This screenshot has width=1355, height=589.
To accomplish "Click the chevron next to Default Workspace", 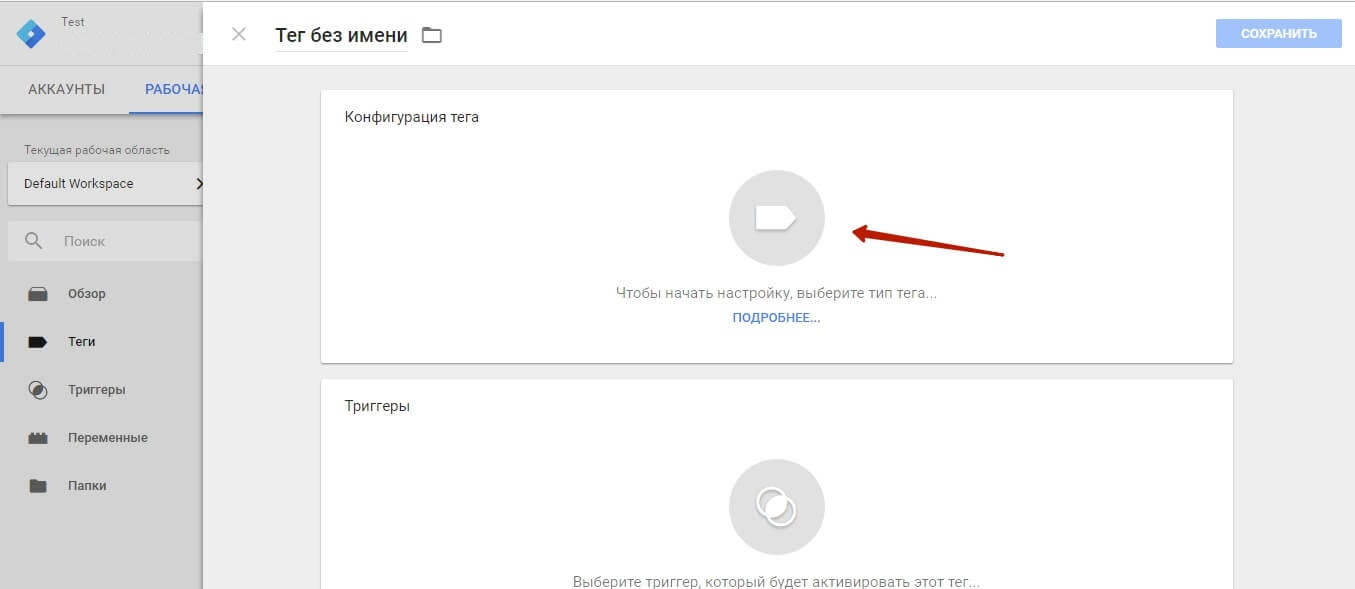I will (199, 184).
